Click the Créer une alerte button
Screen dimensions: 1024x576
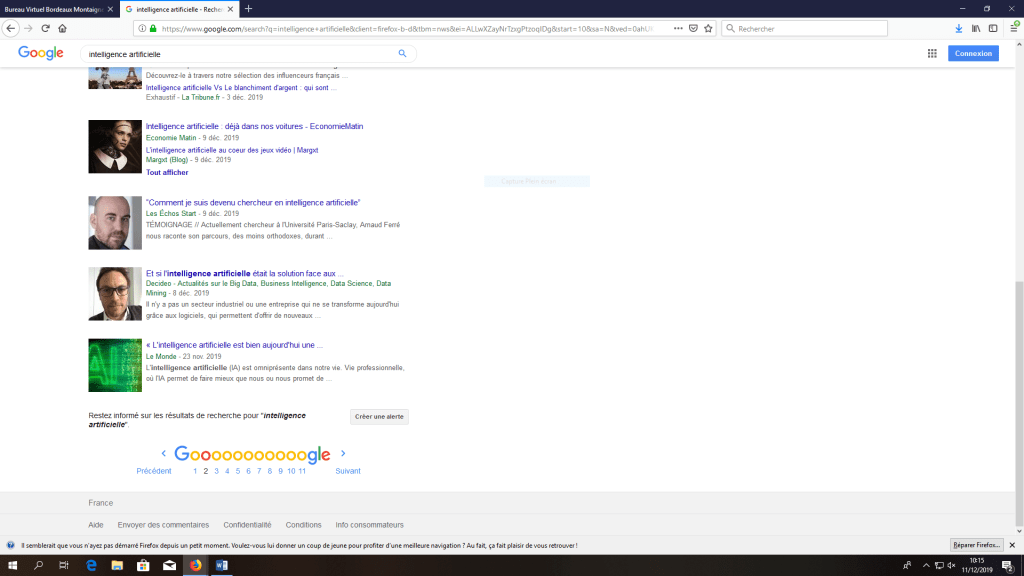(379, 416)
